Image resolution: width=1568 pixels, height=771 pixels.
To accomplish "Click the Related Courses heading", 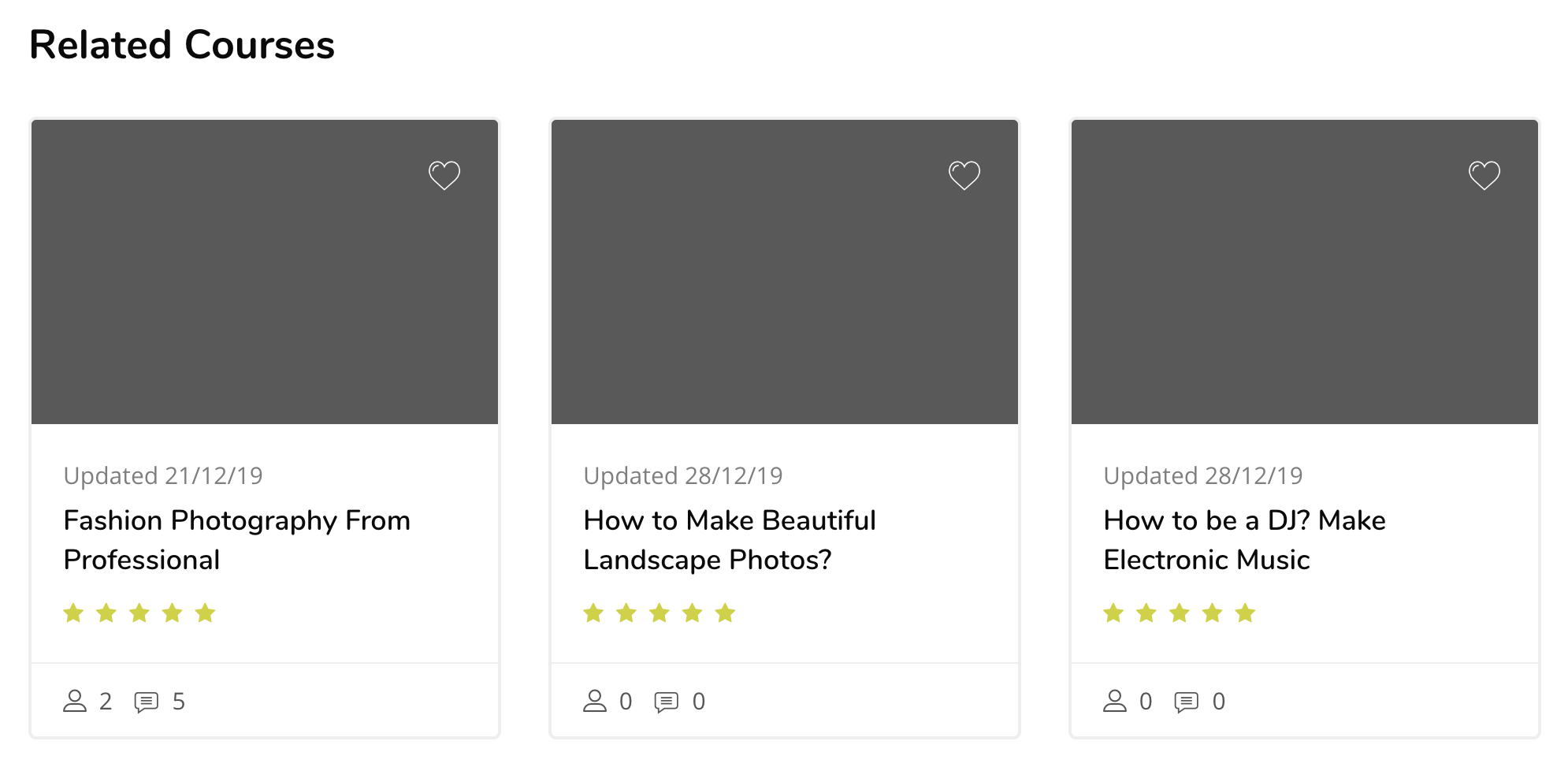I will click(x=182, y=44).
